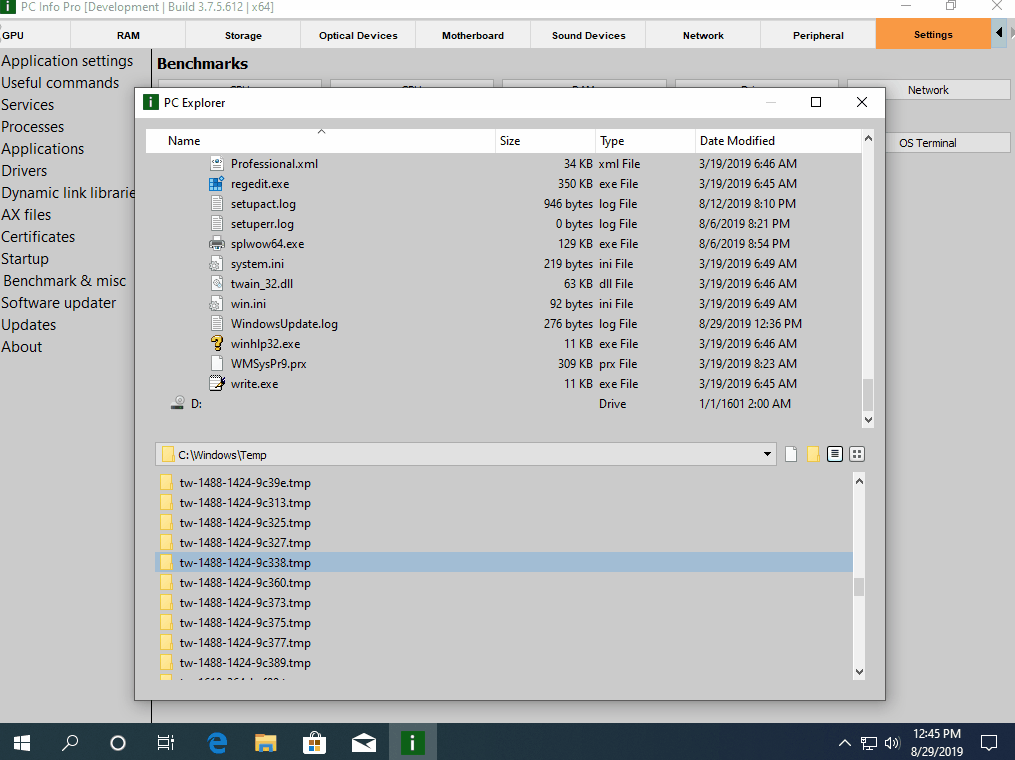This screenshot has width=1015, height=760.
Task: Open the volume control in the system tray
Action: pyautogui.click(x=892, y=743)
